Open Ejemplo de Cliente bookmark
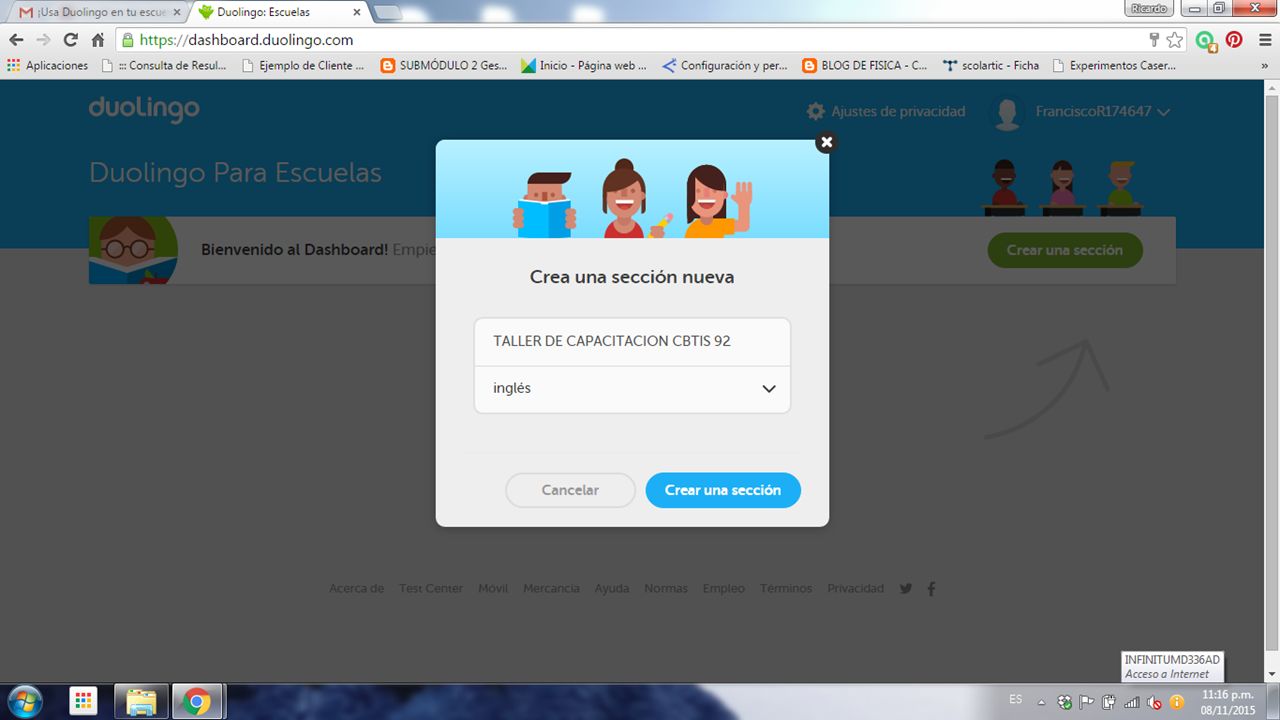Viewport: 1280px width, 720px height. point(303,65)
